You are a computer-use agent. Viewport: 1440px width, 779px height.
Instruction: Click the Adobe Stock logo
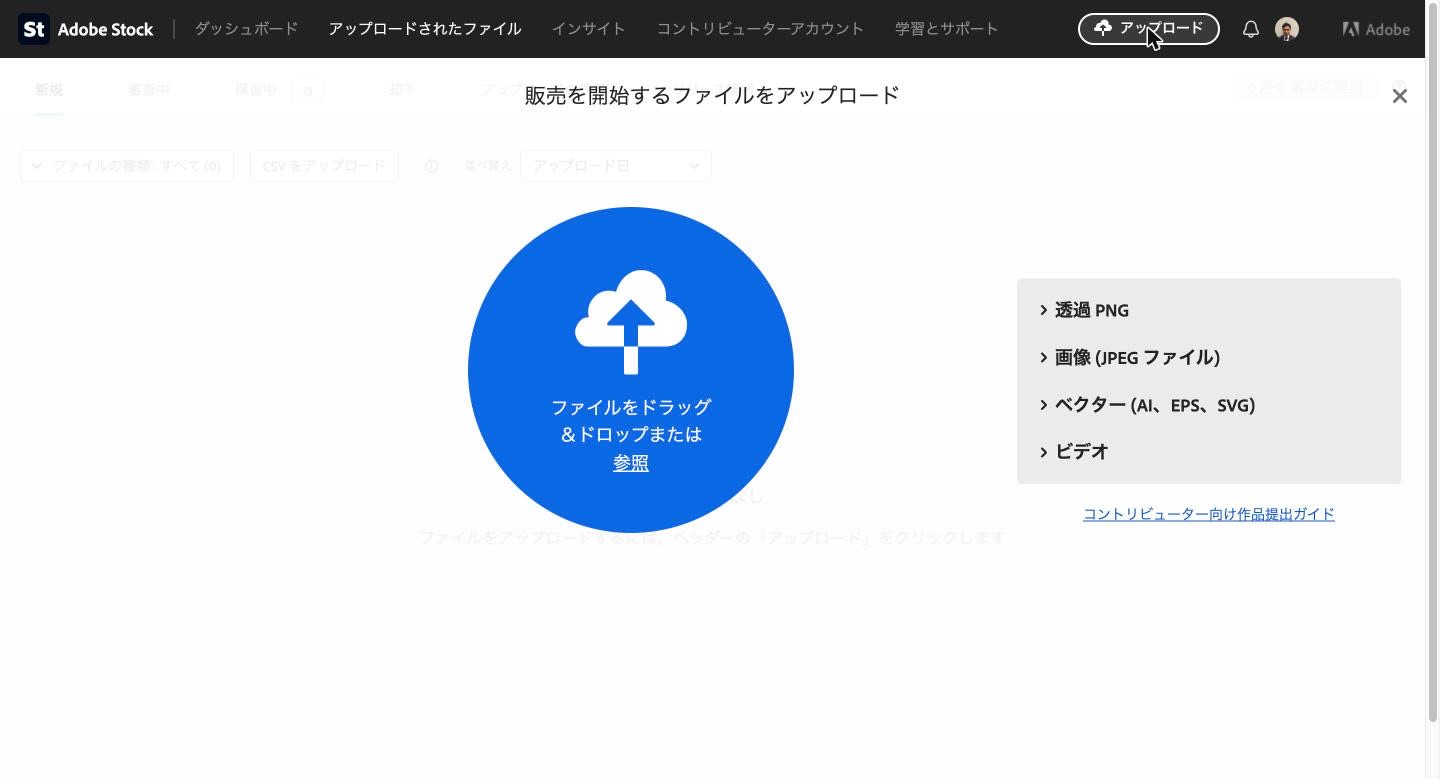86,29
